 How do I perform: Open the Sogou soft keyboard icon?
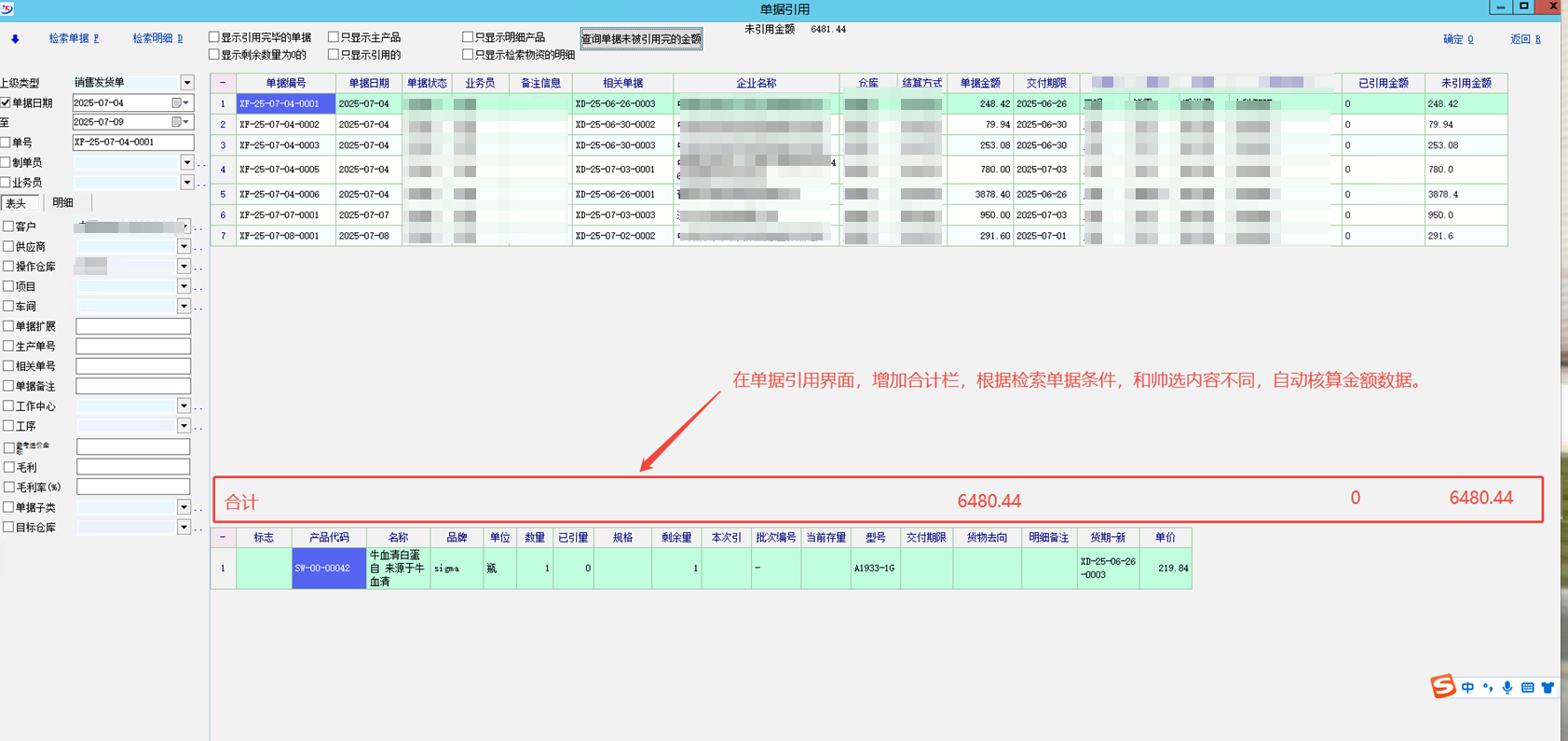(x=1528, y=688)
